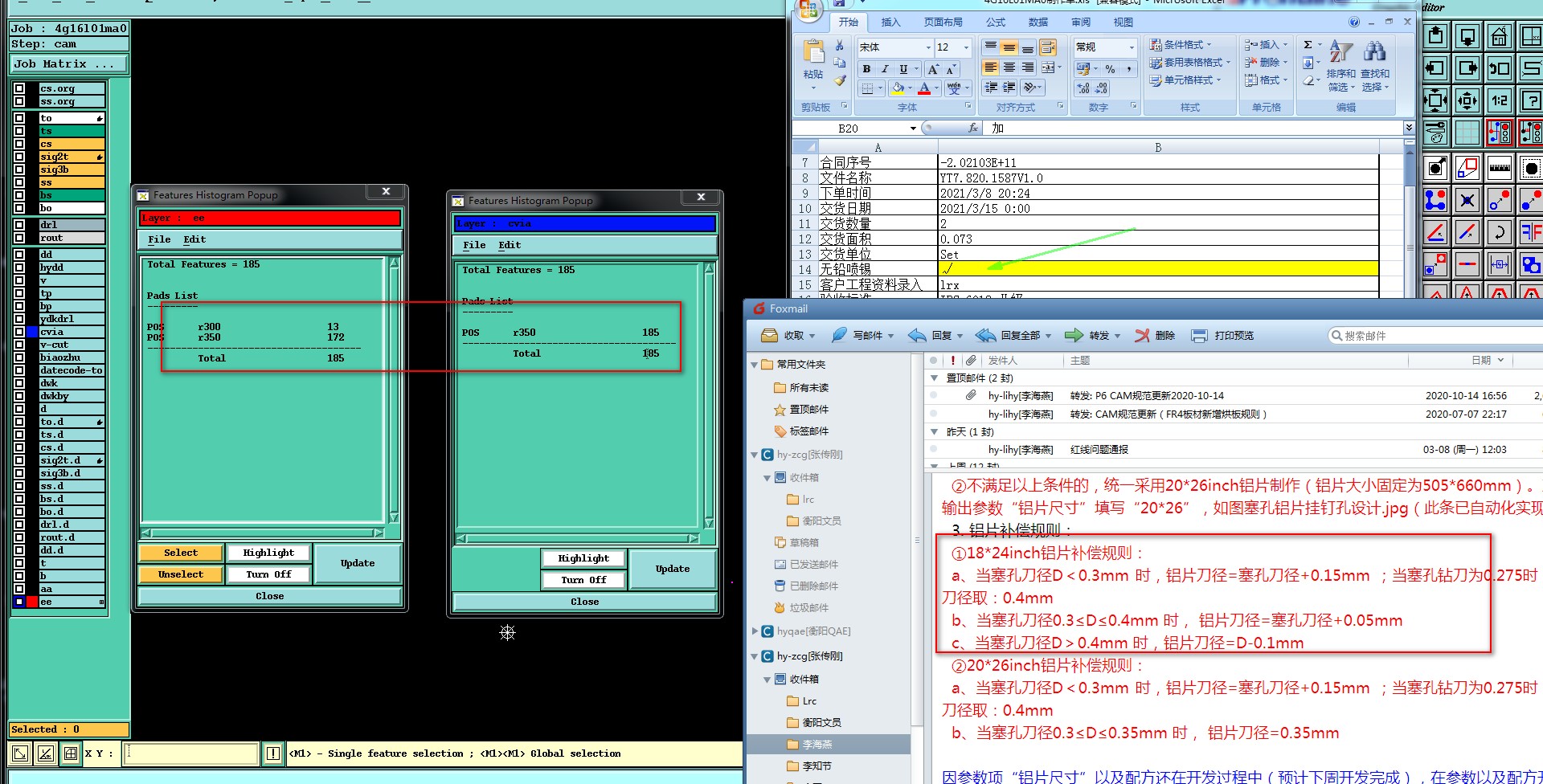The height and width of the screenshot is (784, 1543).
Task: Collapse the 置顶邮件 (2 封) mail group
Action: click(934, 378)
